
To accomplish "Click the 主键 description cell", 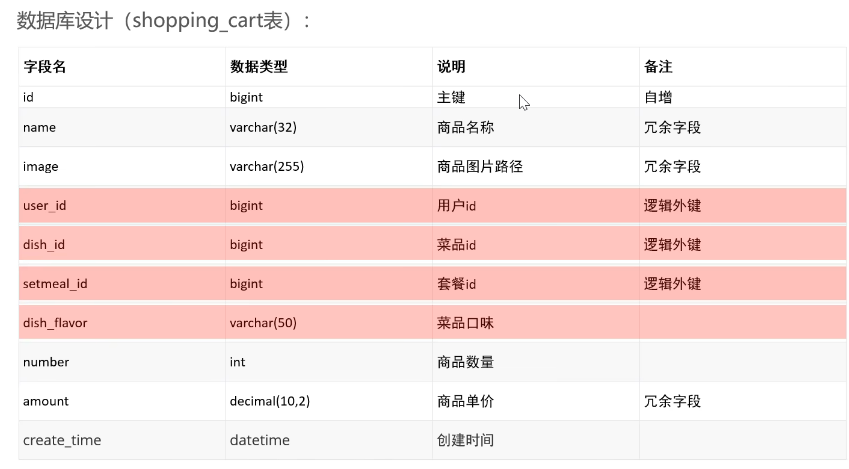I will click(451, 98).
